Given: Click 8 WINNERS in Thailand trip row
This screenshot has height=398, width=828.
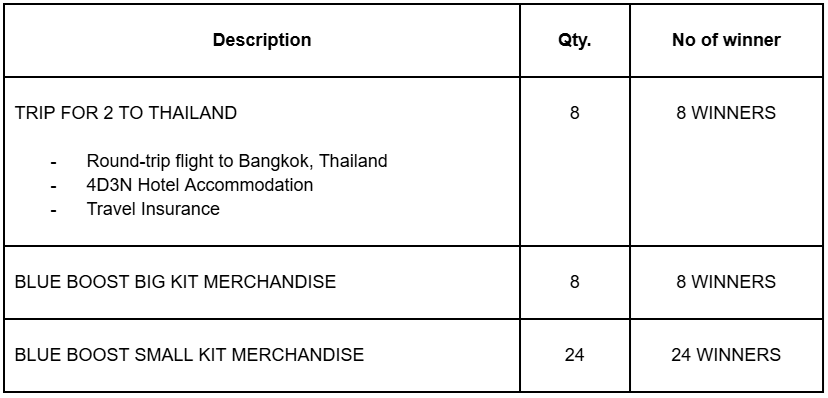Looking at the screenshot, I should pos(726,113).
